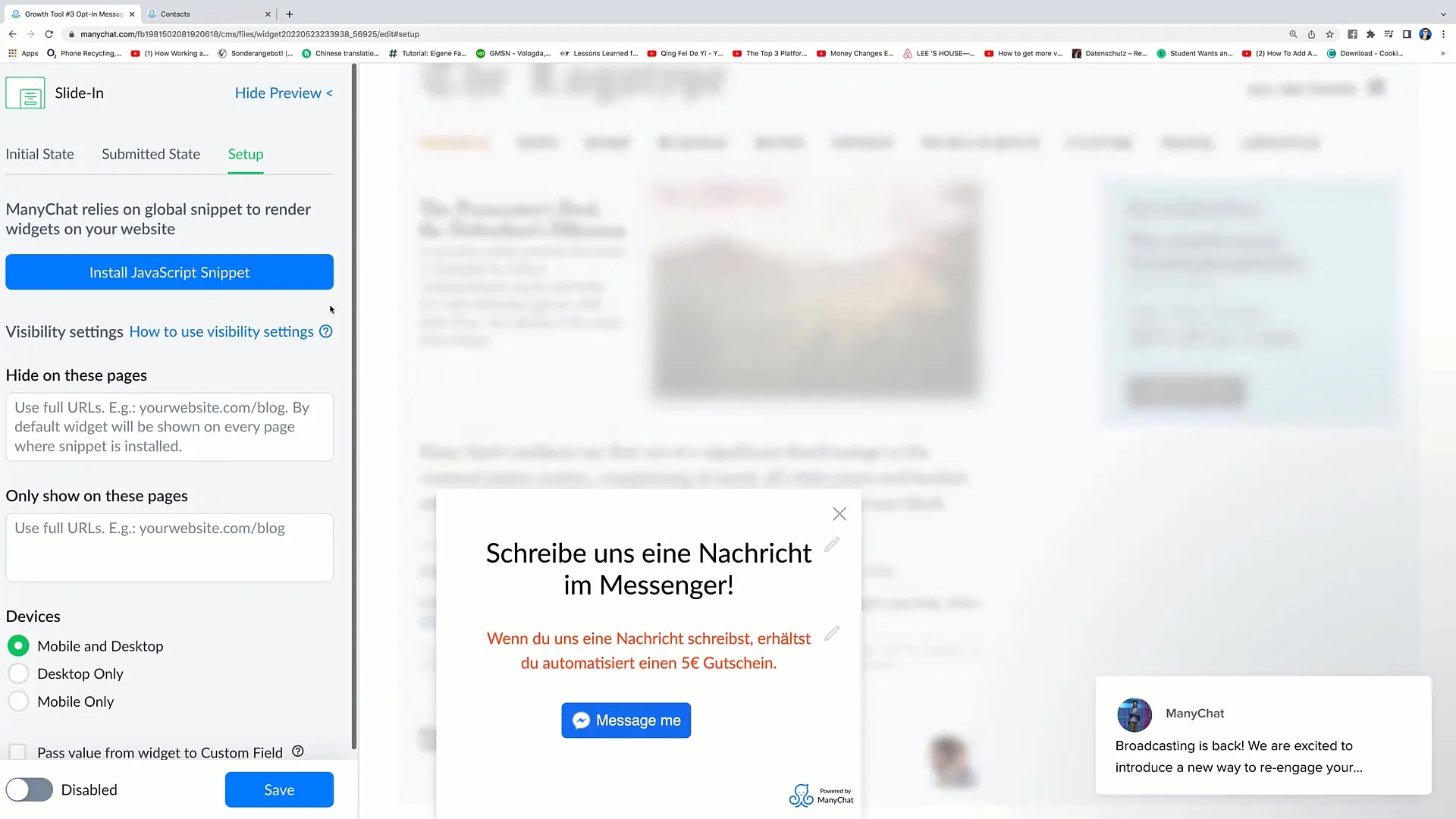
Task: Select the Setup tab
Action: tap(246, 154)
